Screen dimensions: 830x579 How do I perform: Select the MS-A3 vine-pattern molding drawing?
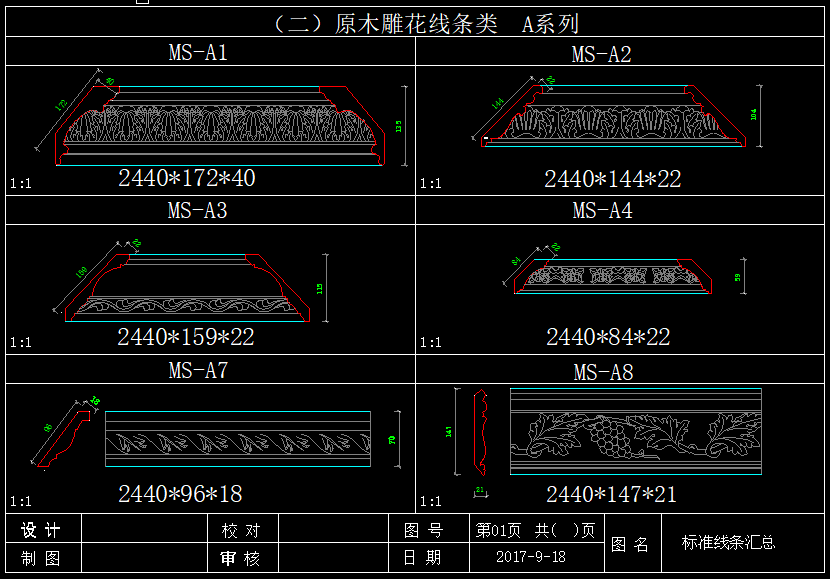(187, 288)
